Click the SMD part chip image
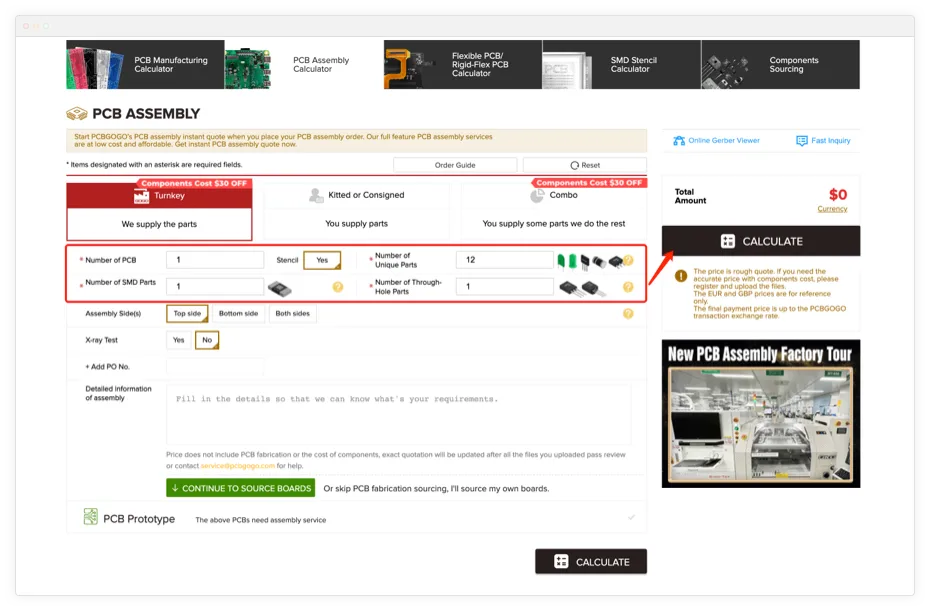The height and width of the screenshot is (611, 930). tap(279, 288)
